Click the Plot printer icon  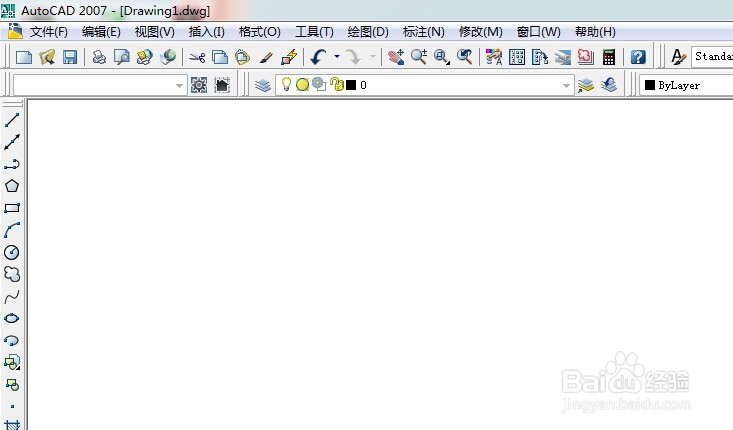99,57
